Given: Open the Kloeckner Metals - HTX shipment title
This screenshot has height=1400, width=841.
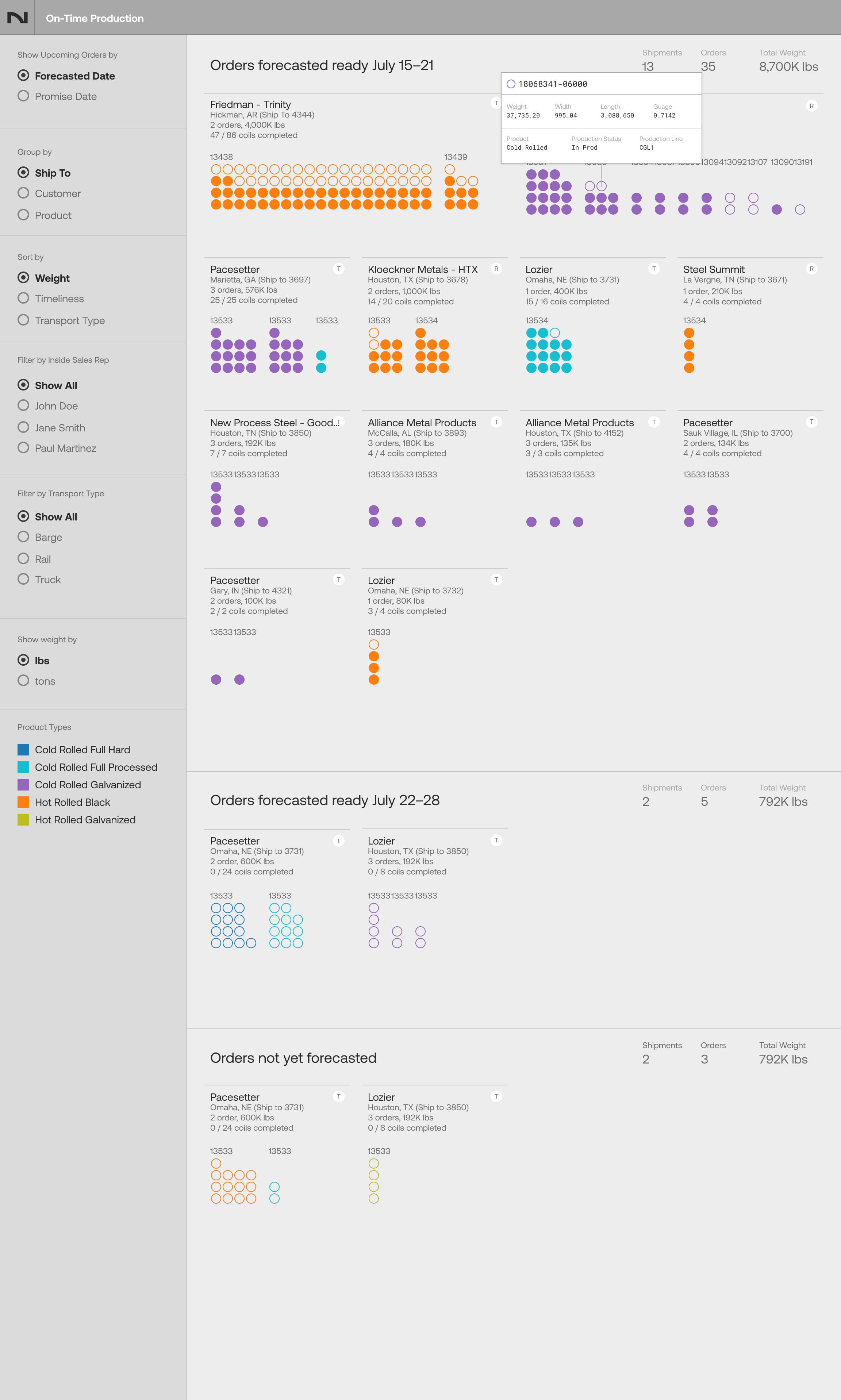Looking at the screenshot, I should click(x=423, y=269).
